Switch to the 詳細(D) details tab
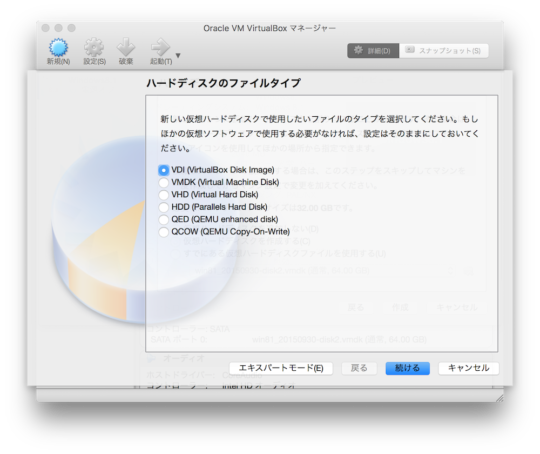 (x=373, y=51)
